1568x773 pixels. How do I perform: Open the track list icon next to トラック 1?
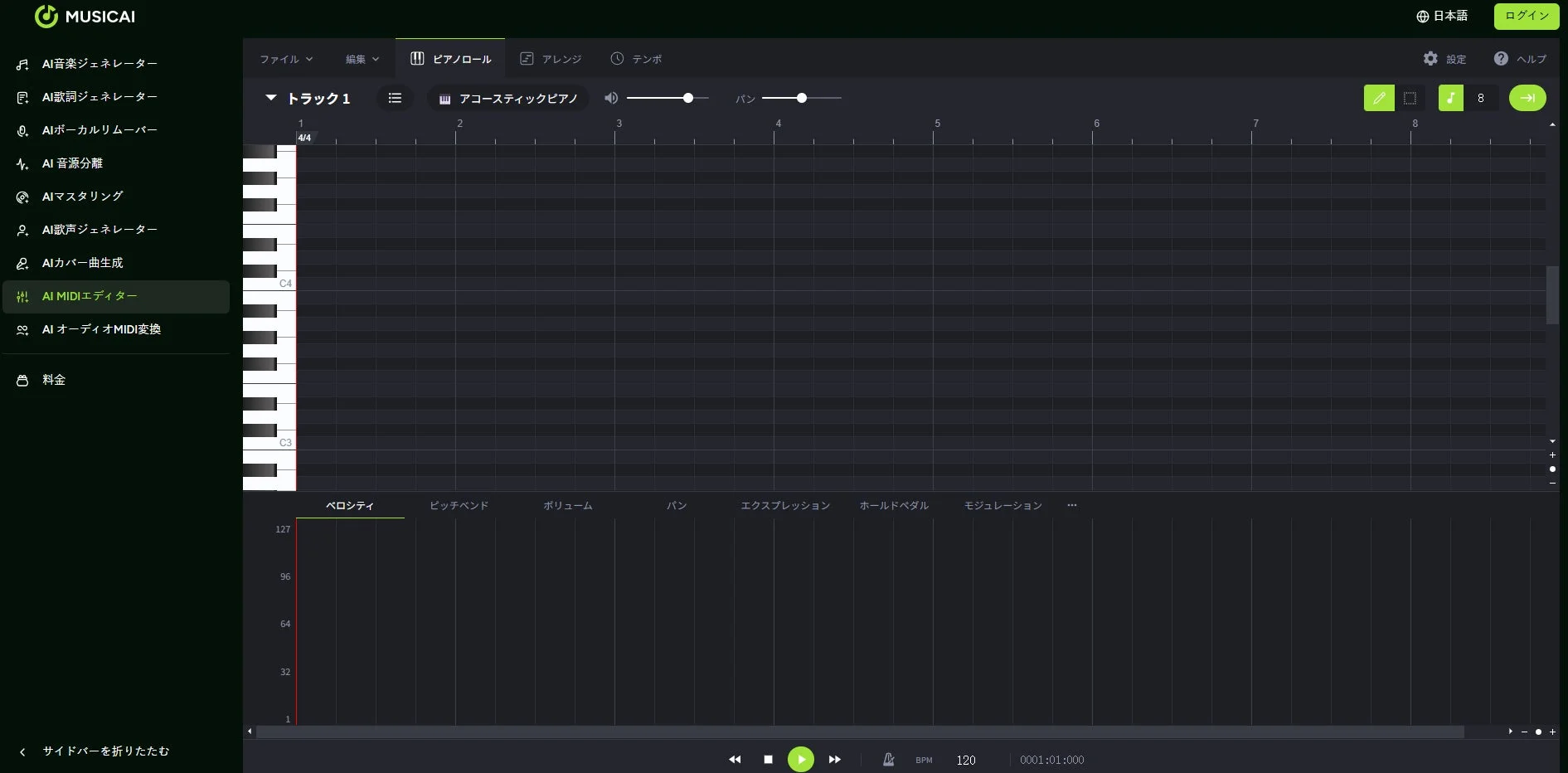pos(395,98)
